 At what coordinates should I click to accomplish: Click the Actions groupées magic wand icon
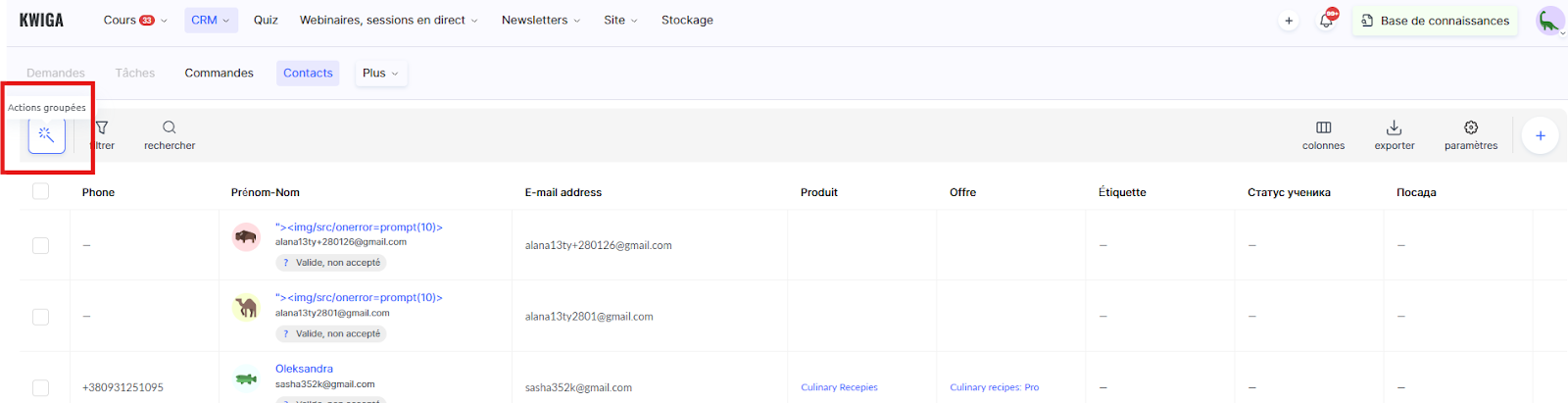46,135
